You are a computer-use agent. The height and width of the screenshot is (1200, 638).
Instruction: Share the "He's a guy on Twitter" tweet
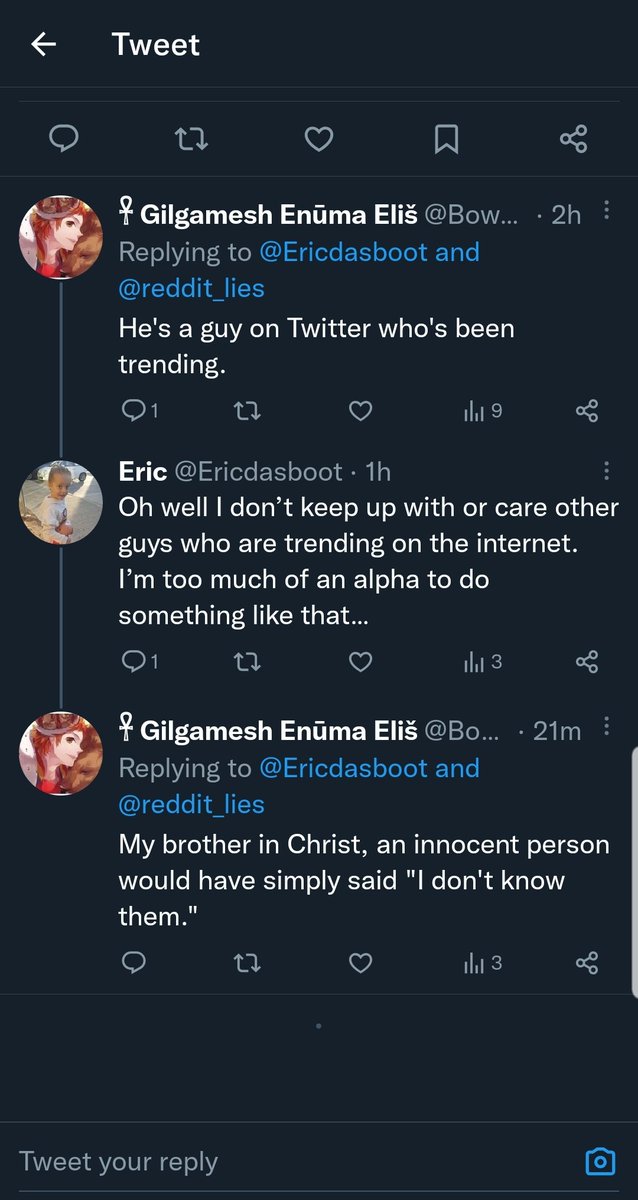coord(587,410)
